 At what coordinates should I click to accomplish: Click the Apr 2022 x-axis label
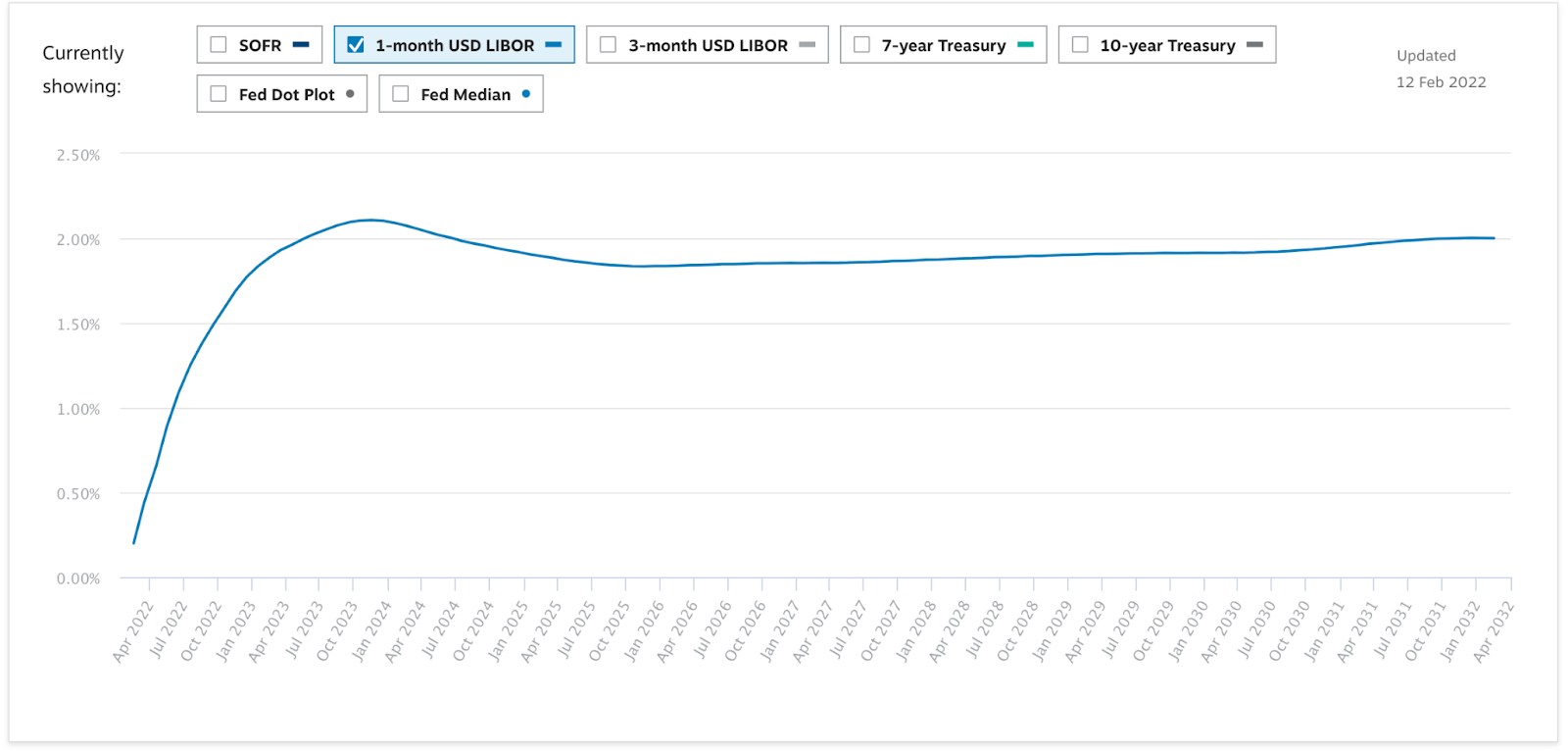[x=133, y=631]
